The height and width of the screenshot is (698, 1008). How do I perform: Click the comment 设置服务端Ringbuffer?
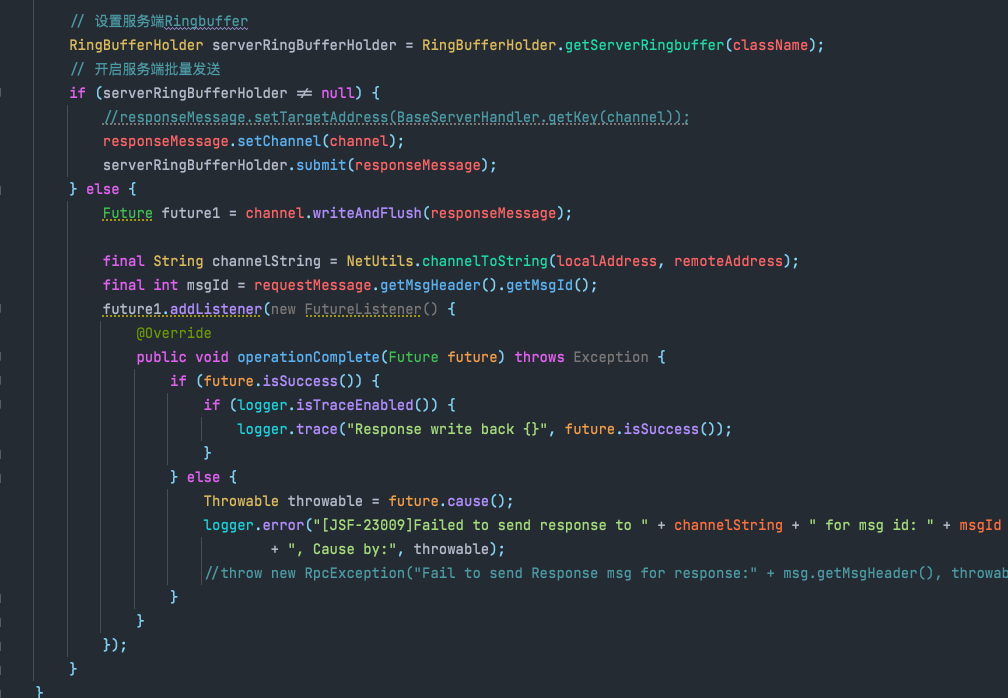click(159, 21)
